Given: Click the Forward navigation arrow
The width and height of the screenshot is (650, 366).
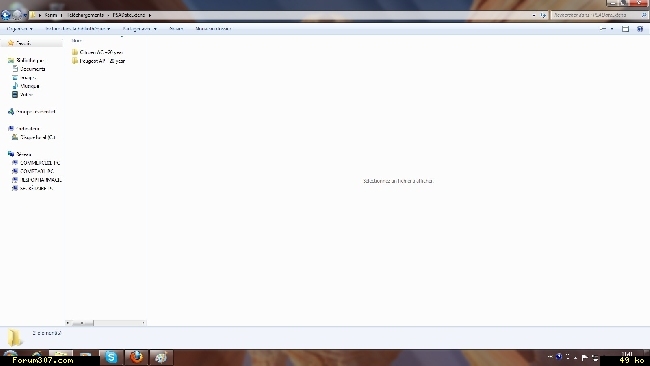Looking at the screenshot, I should coord(17,15).
